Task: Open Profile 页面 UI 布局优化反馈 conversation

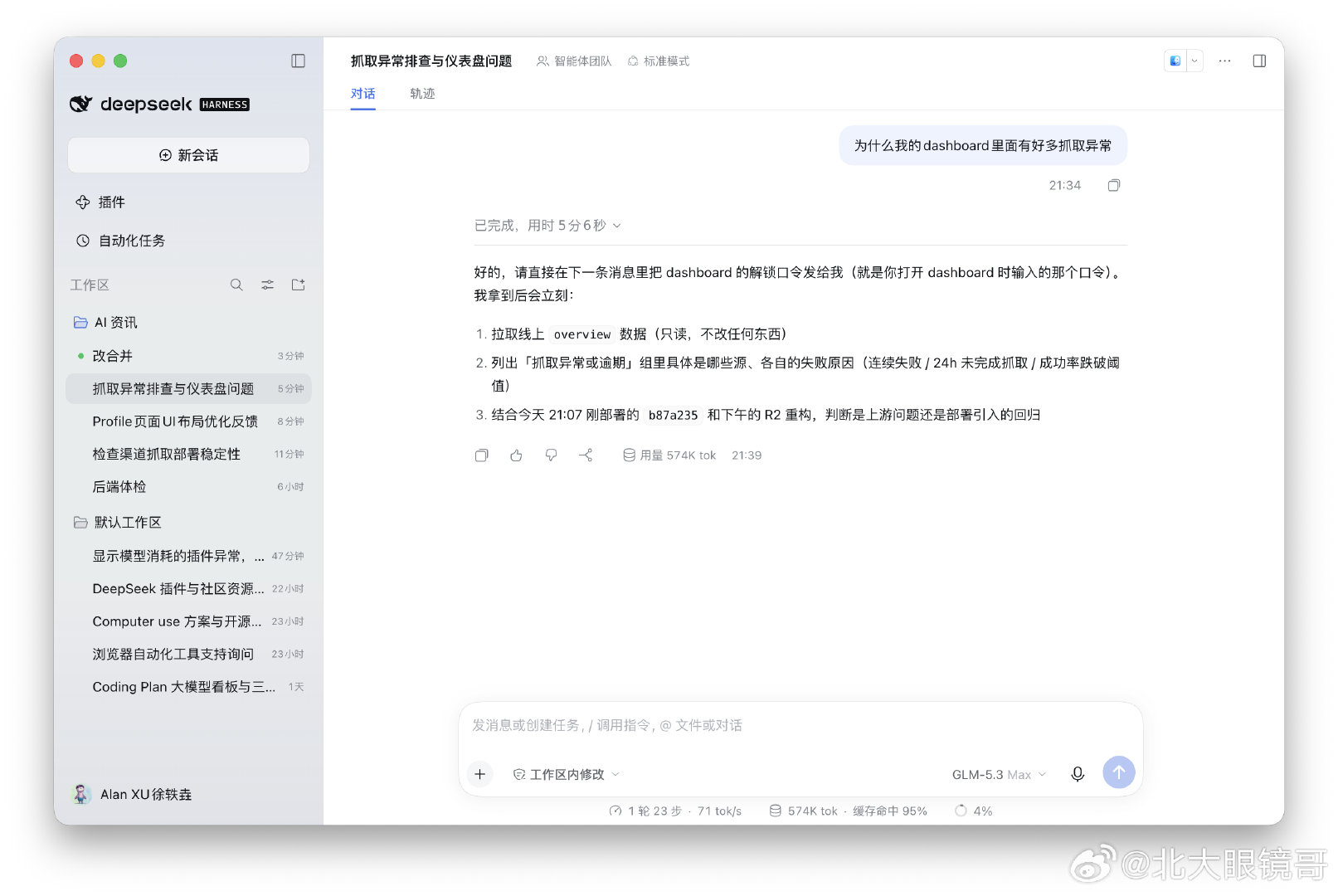Action: pyautogui.click(x=188, y=421)
